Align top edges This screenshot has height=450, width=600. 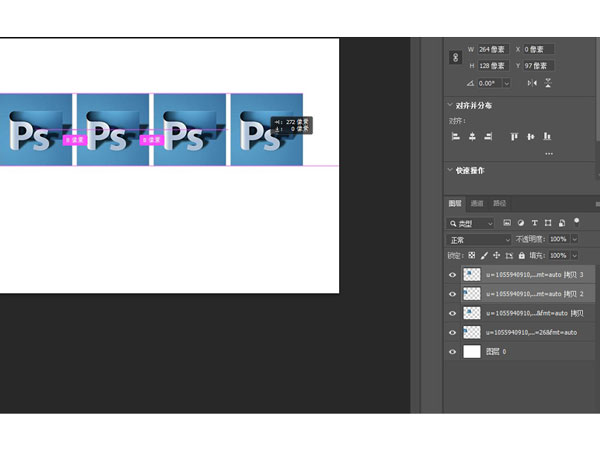(x=514, y=136)
